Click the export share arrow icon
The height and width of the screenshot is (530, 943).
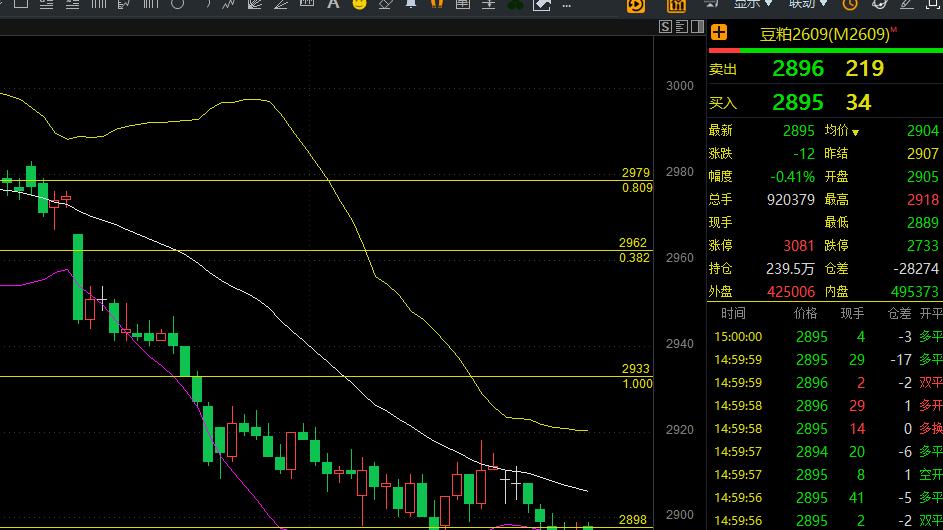point(541,5)
